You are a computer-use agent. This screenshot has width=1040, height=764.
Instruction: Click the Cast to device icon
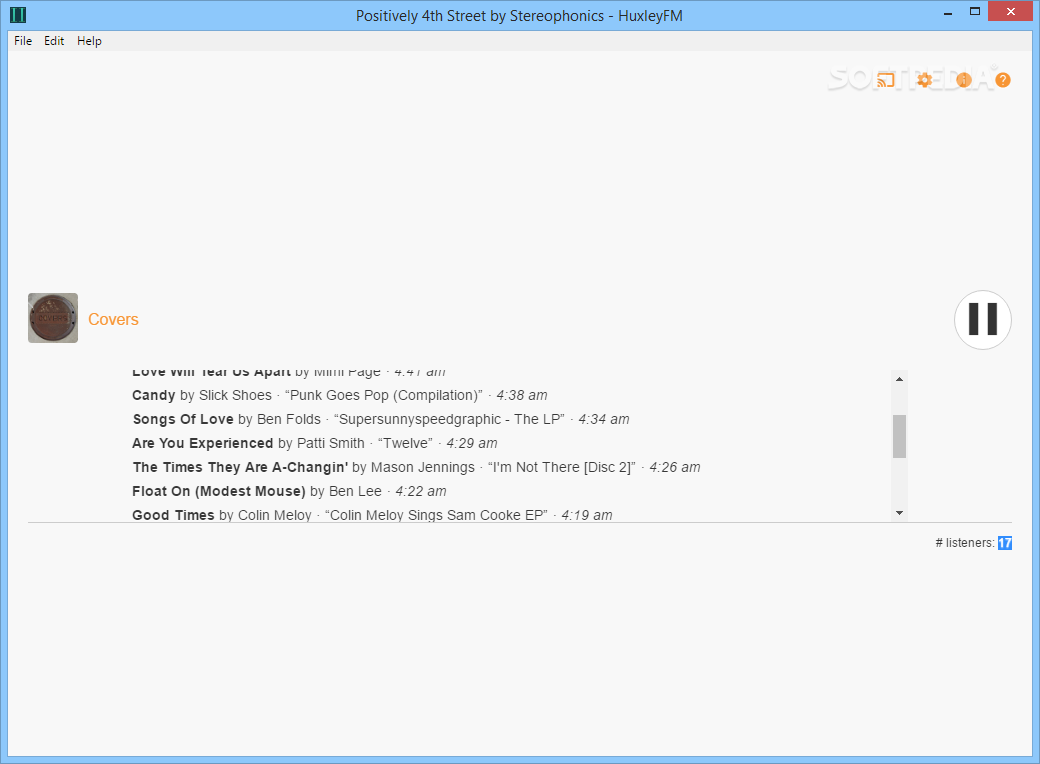(885, 80)
